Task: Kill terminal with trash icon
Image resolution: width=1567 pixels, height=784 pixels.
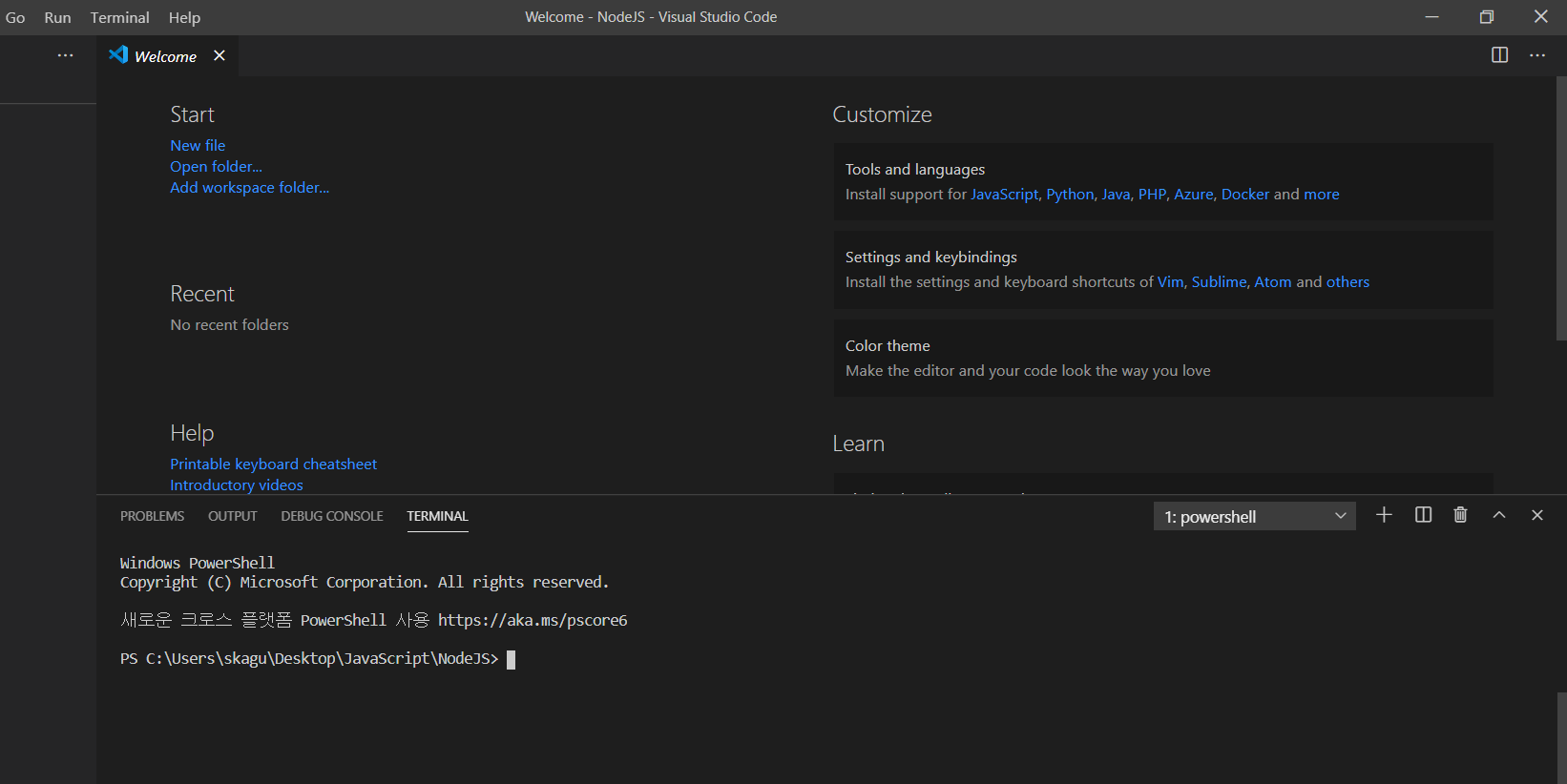Action: coord(1460,515)
